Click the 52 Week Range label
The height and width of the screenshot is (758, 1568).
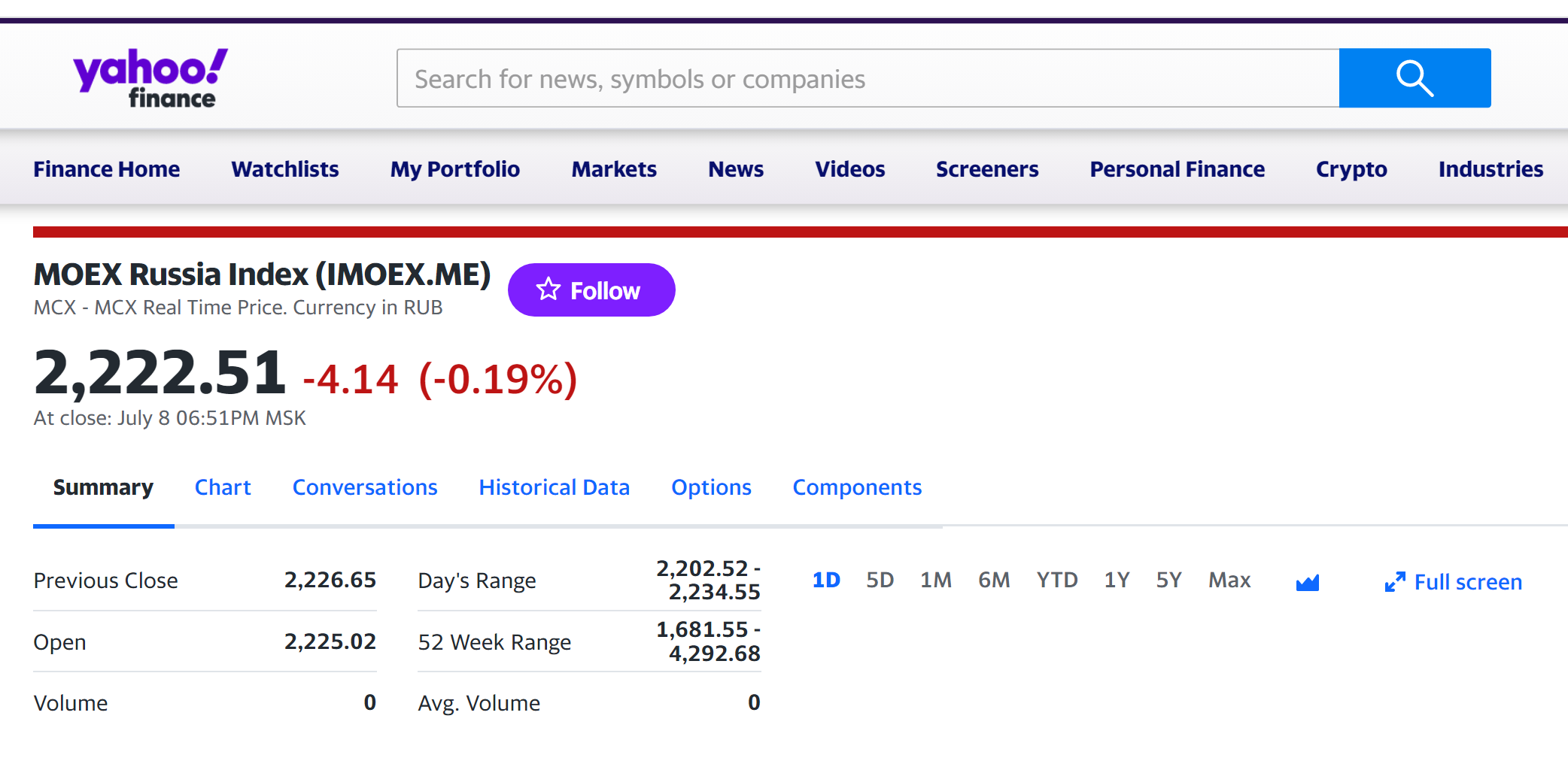point(494,642)
